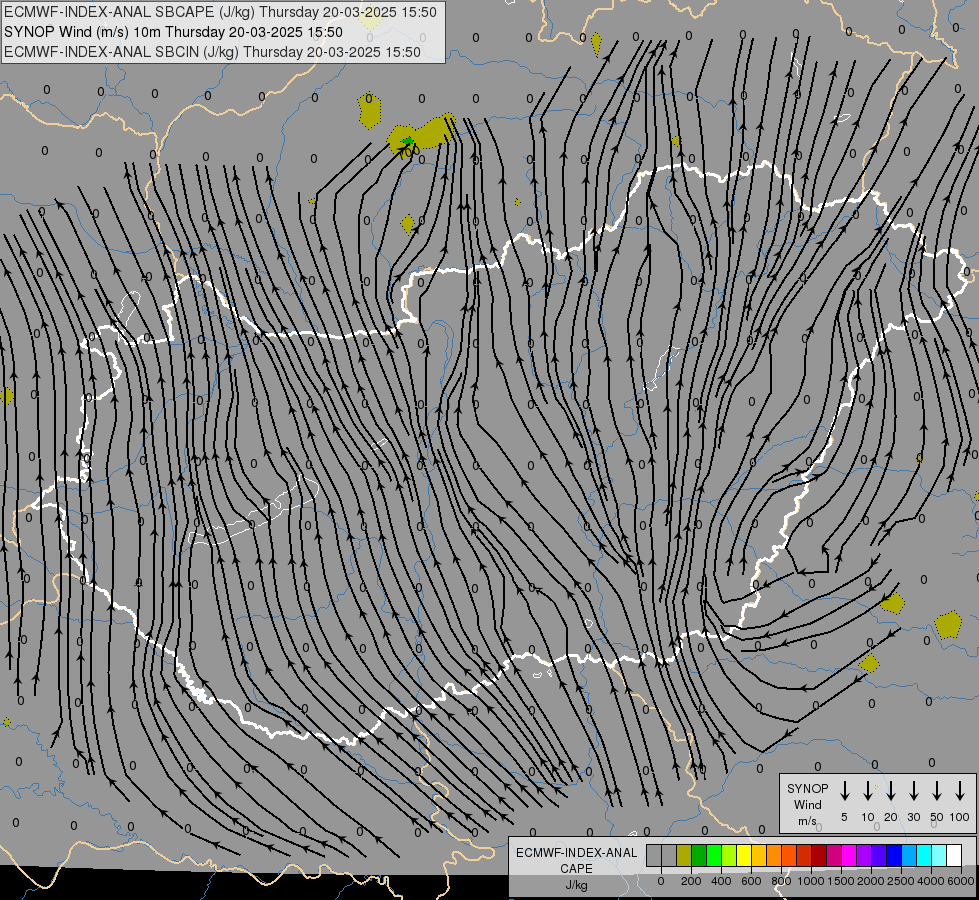This screenshot has height=900, width=979.
Task: Click the '30' speed label in wind legend
Action: click(x=913, y=817)
